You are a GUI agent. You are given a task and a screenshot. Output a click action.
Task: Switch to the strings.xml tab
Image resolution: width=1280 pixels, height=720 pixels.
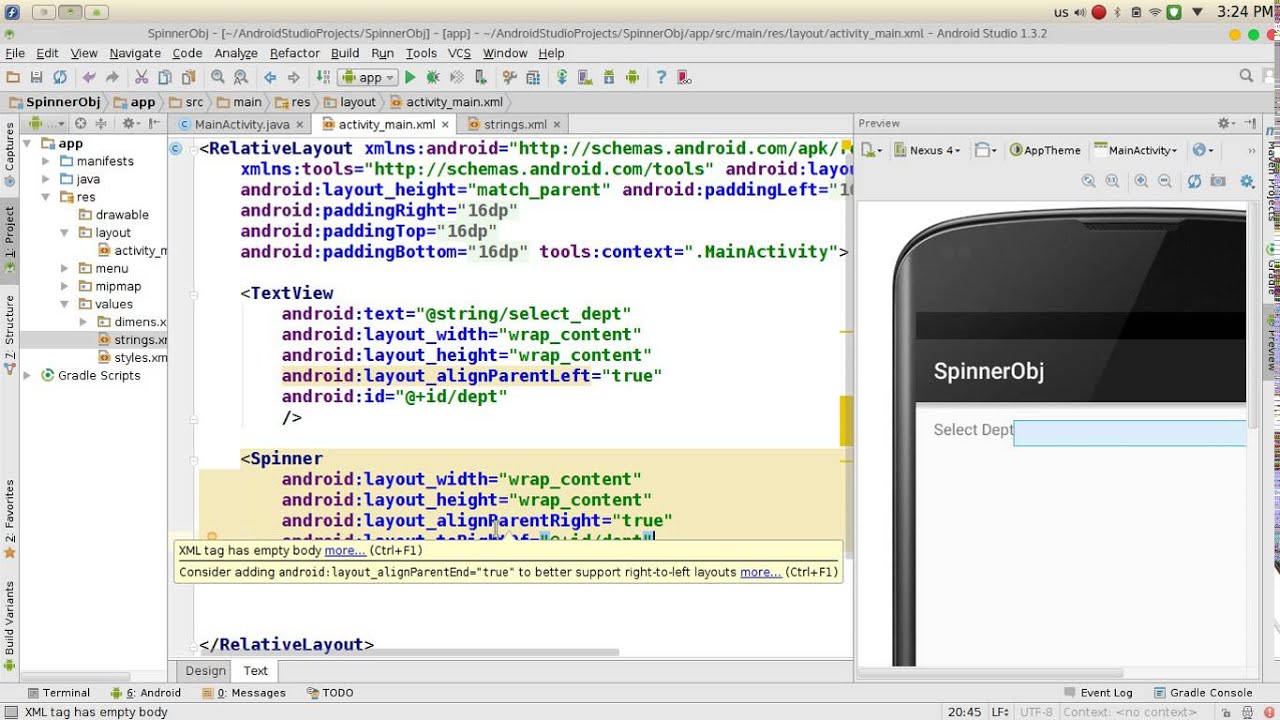[515, 124]
